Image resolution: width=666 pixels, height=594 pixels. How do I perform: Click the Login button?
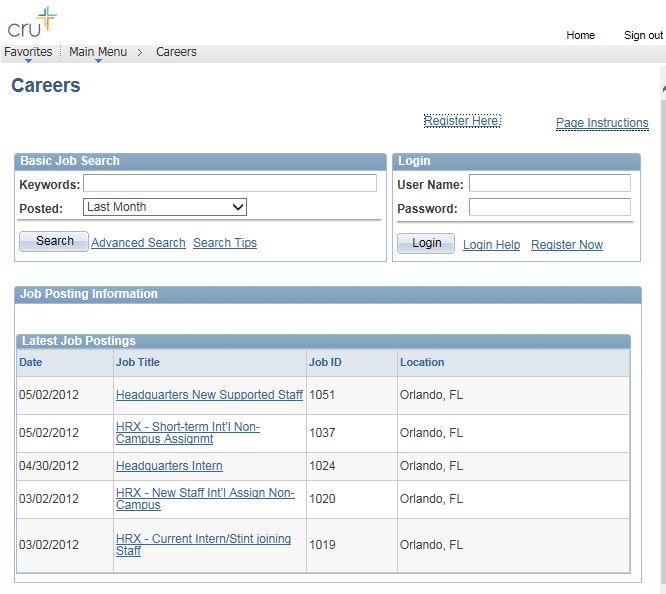[x=426, y=243]
